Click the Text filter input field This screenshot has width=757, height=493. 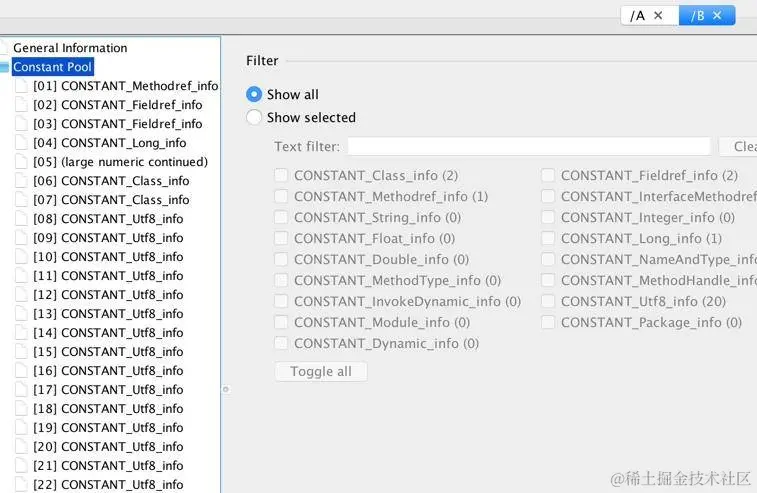(528, 146)
